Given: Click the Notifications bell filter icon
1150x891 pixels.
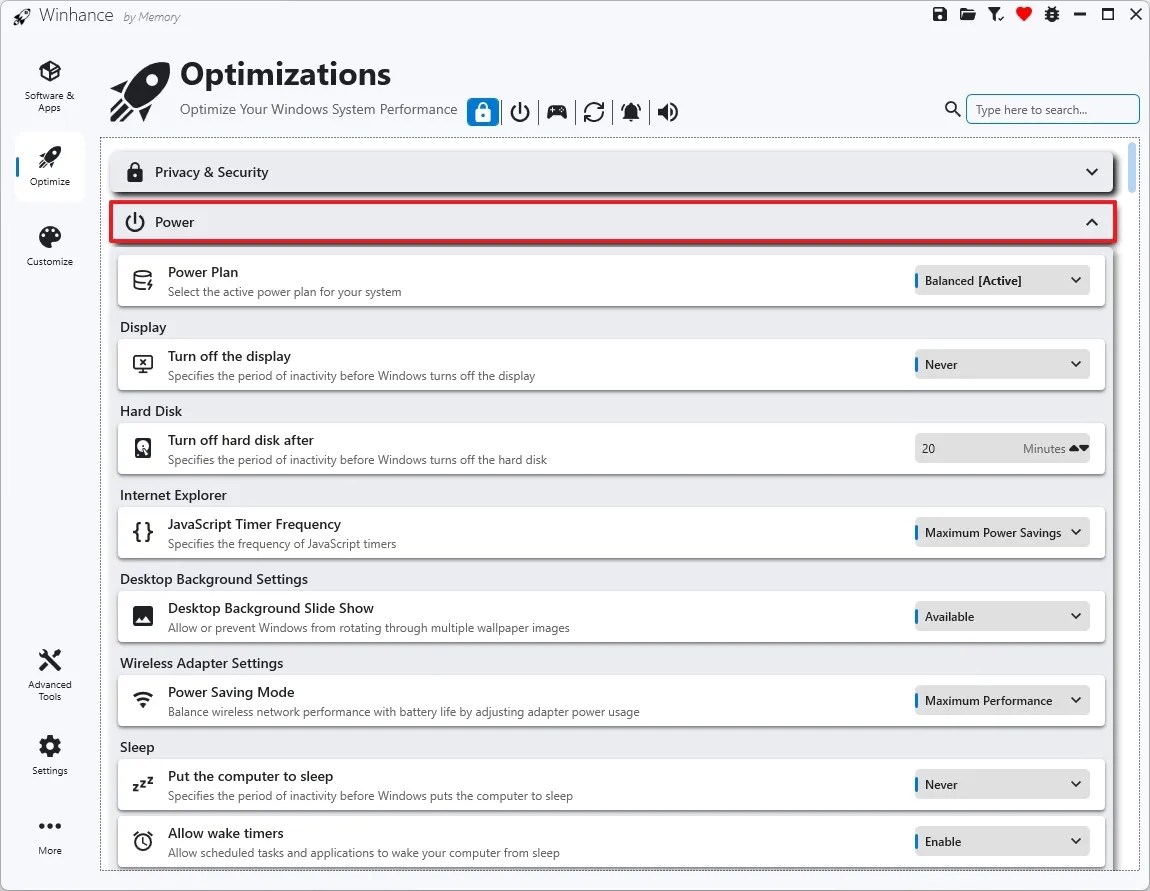Looking at the screenshot, I should [x=631, y=112].
